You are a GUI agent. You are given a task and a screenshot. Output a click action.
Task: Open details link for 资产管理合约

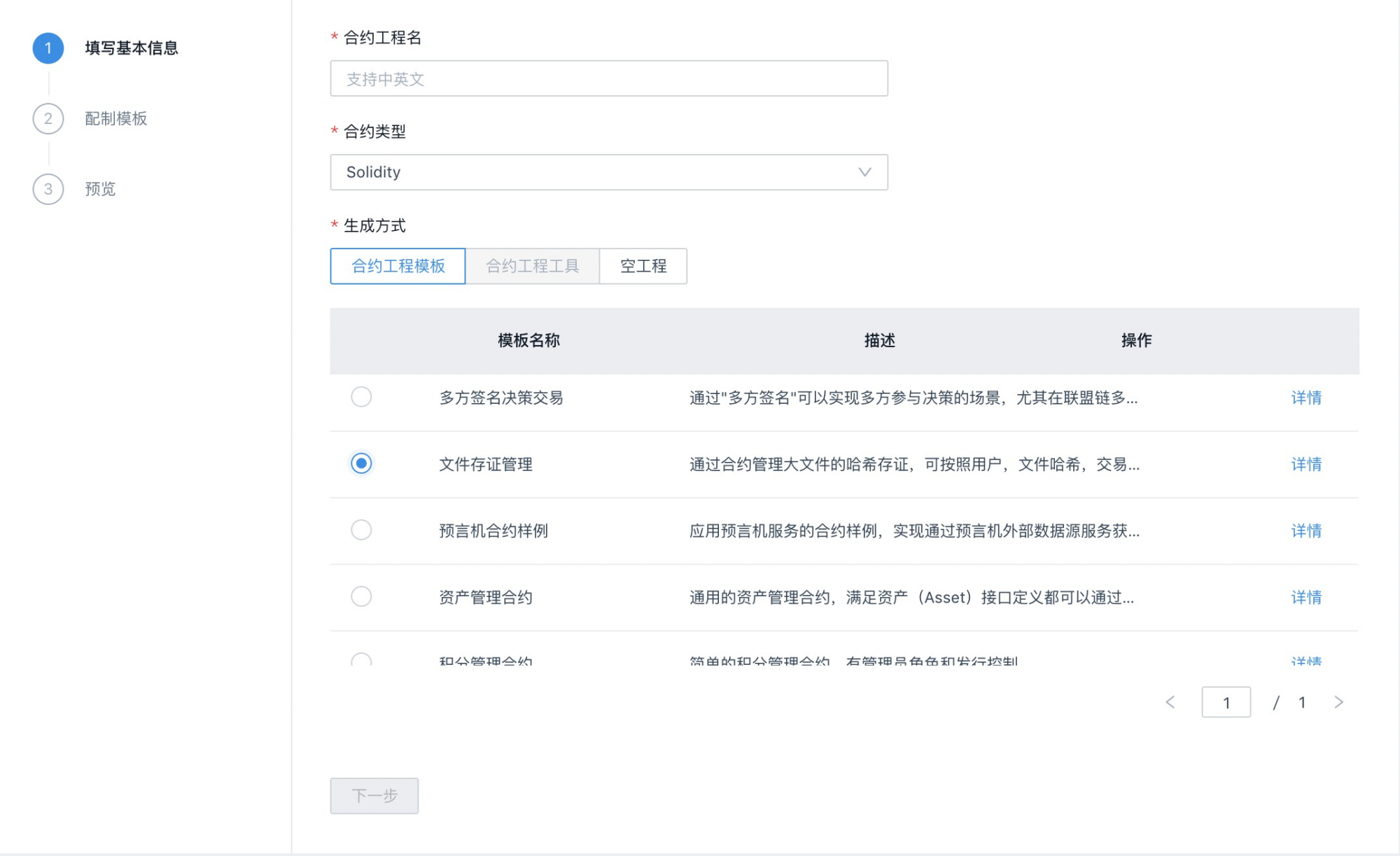tap(1306, 596)
